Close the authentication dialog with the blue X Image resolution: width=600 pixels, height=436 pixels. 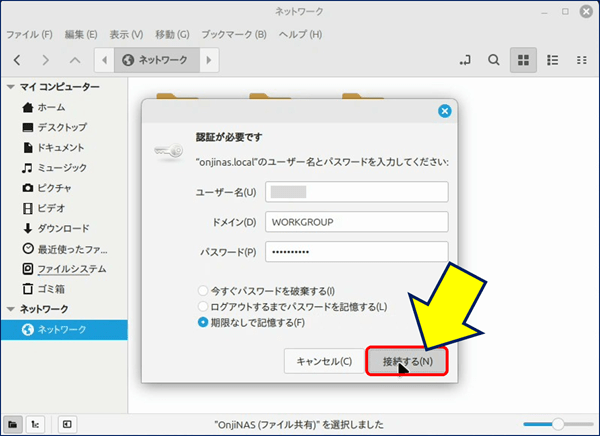tap(444, 111)
